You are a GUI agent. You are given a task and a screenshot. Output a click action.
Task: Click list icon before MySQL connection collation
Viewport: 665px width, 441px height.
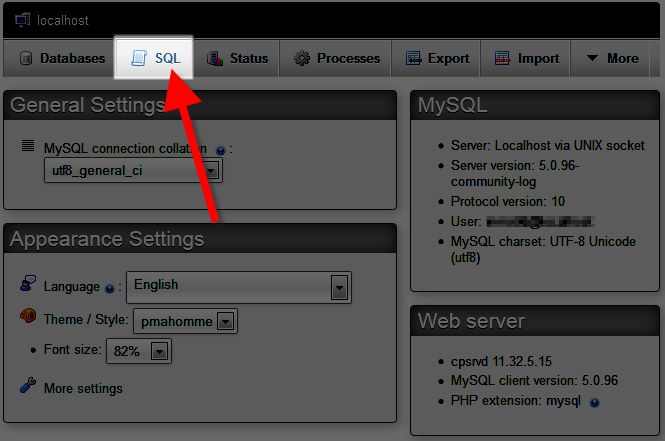pos(28,147)
